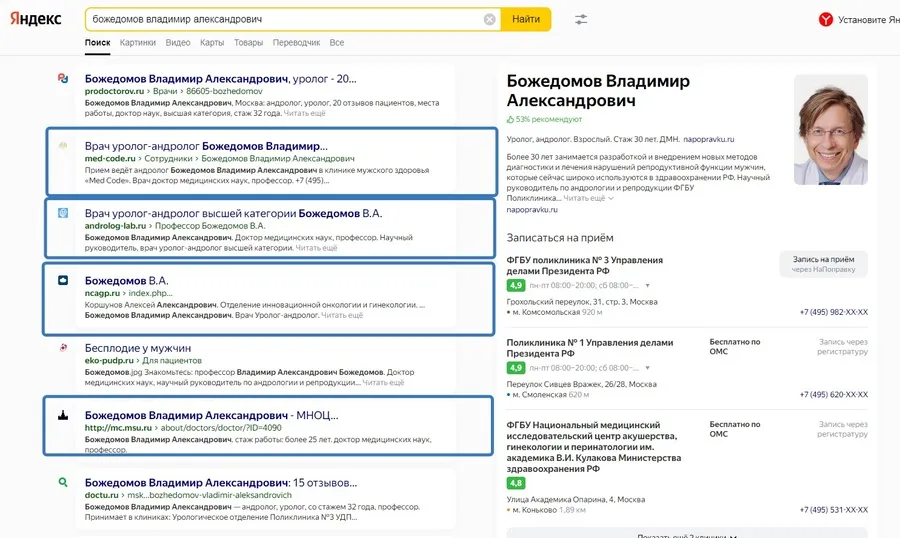Click the 4,9 rating badge for Поликлиника № 3

coord(515,285)
